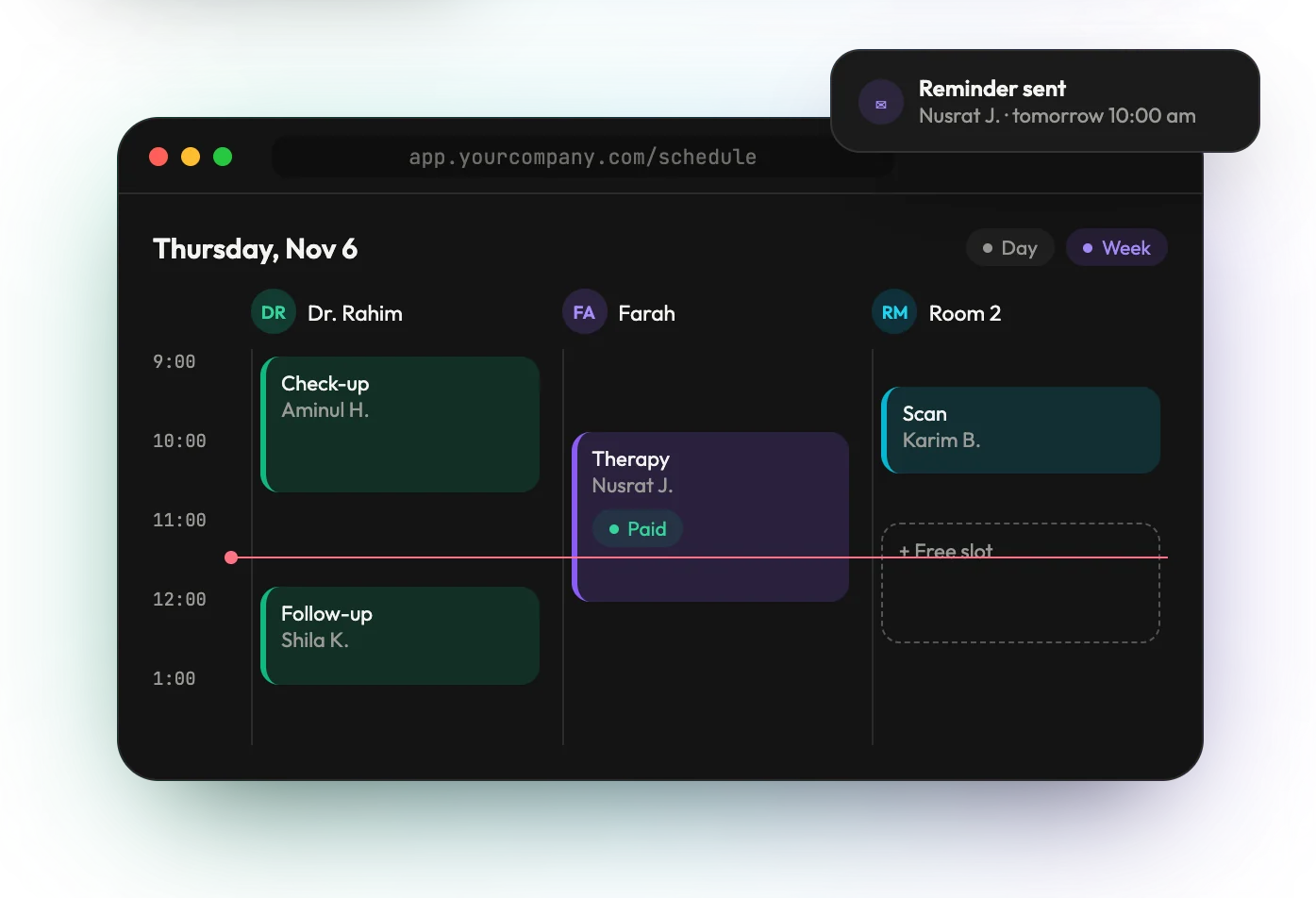Image resolution: width=1316 pixels, height=898 pixels.
Task: Open the Scan appointment for Karim B.
Action: pyautogui.click(x=1021, y=430)
